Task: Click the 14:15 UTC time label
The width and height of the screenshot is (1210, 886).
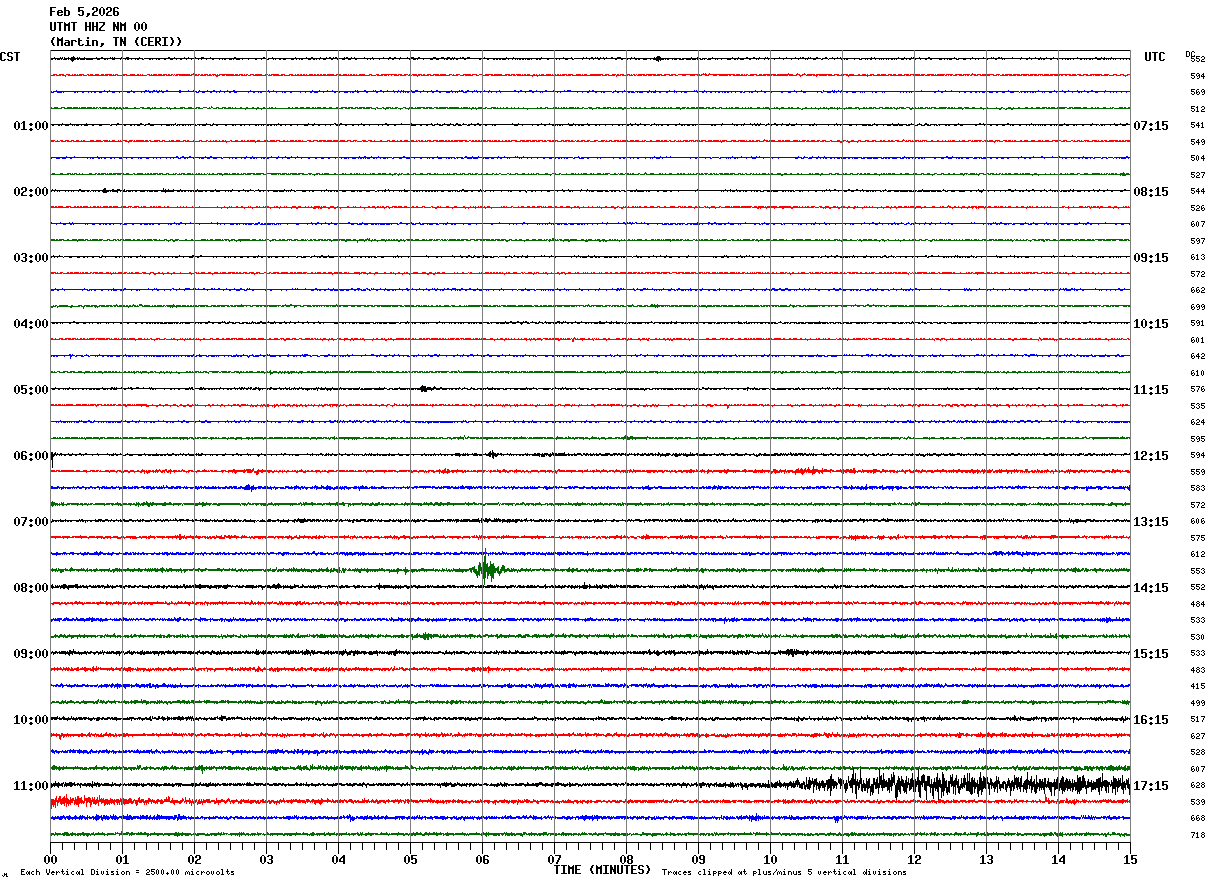Action: [x=1151, y=588]
